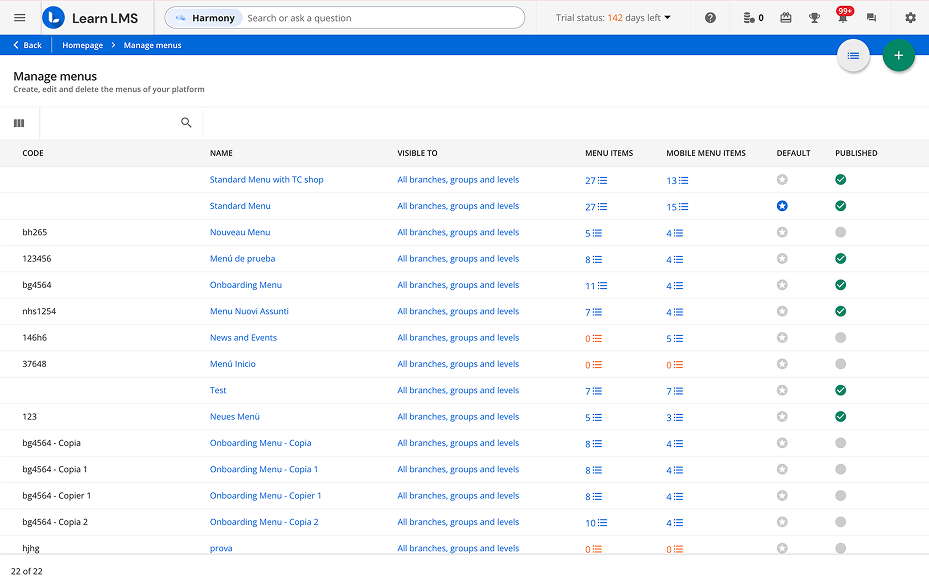Open menu items list for News and Events

coord(594,338)
